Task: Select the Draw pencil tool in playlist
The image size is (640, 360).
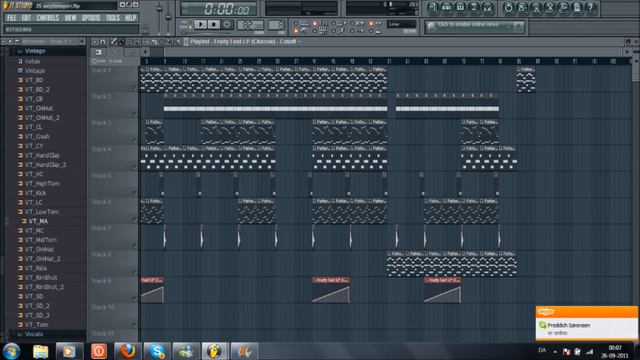Action: point(114,42)
